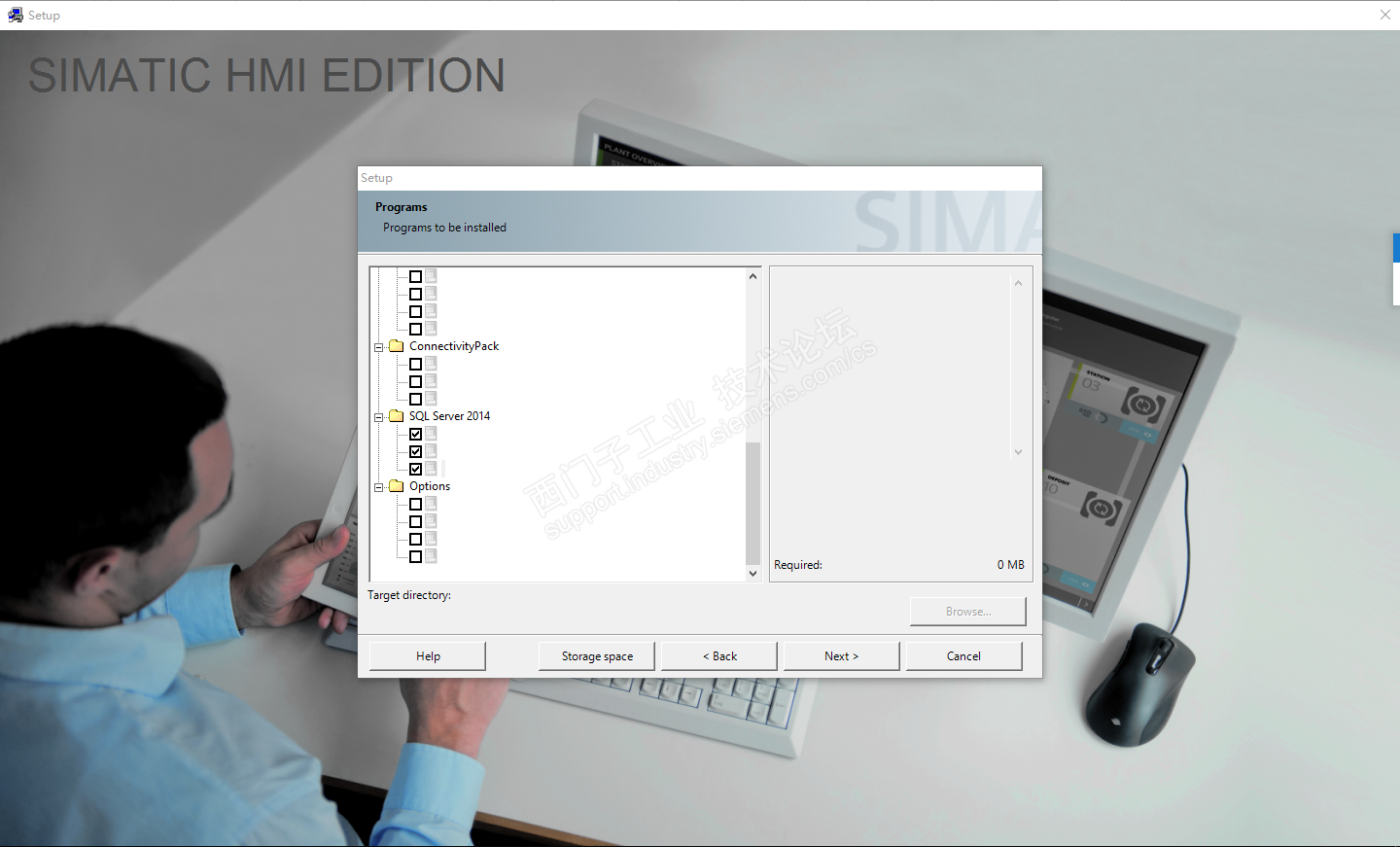Viewport: 1400px width, 847px height.
Task: Click the description panel's scroll up arrow
Action: (1018, 283)
